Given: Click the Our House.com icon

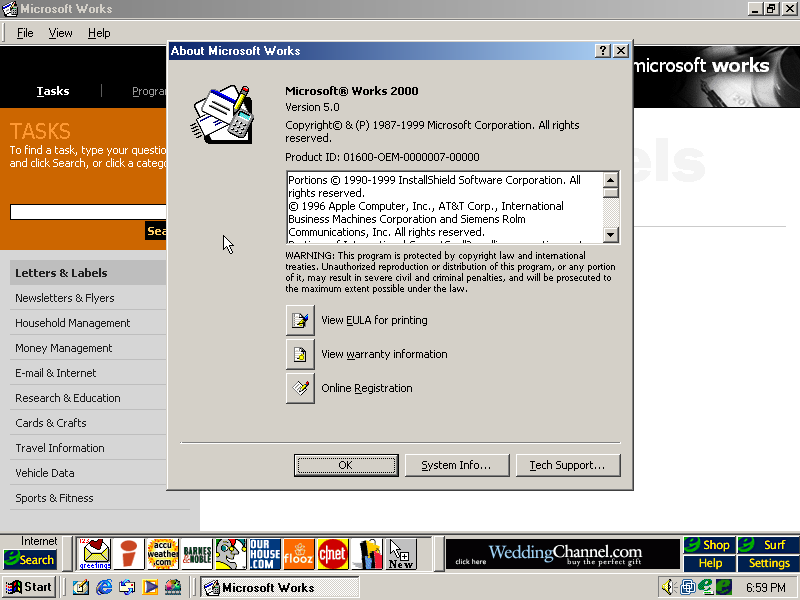Looking at the screenshot, I should pyautogui.click(x=265, y=554).
